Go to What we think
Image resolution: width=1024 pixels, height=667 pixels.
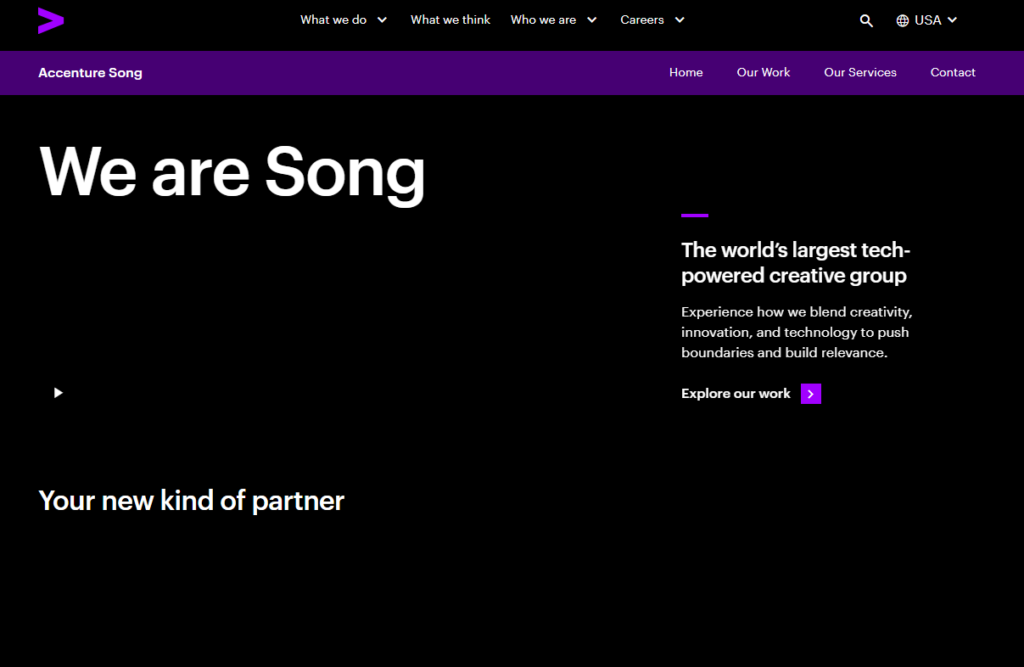(x=450, y=20)
